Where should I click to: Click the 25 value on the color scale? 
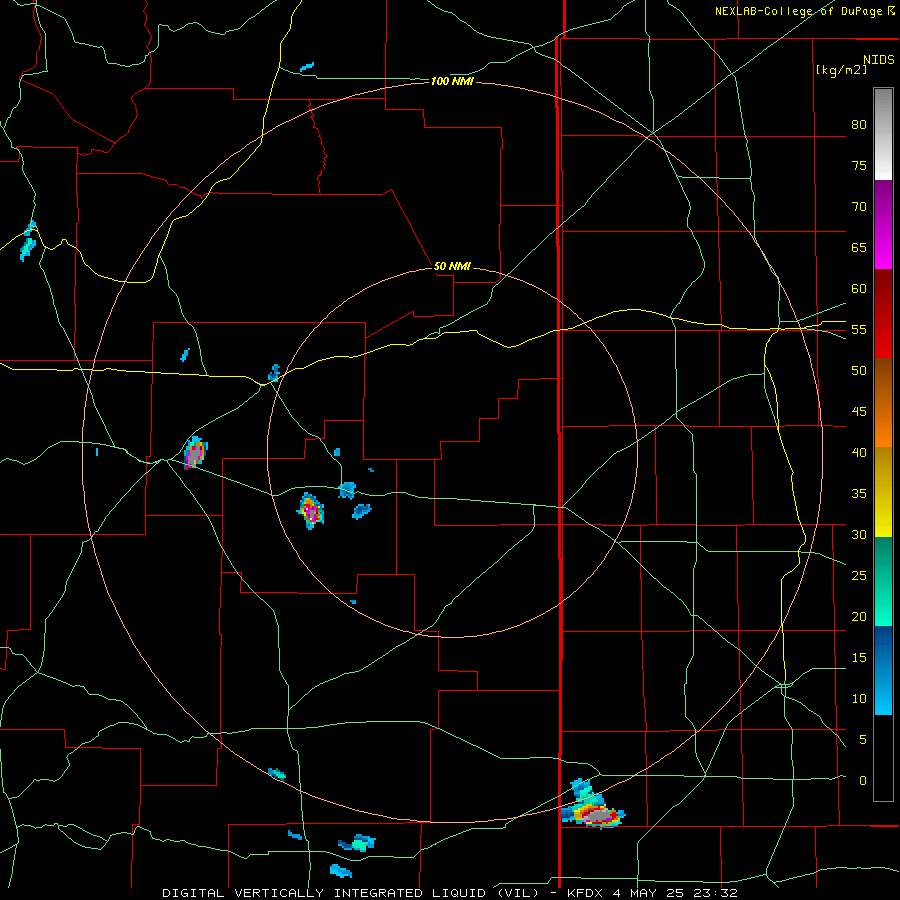[859, 576]
